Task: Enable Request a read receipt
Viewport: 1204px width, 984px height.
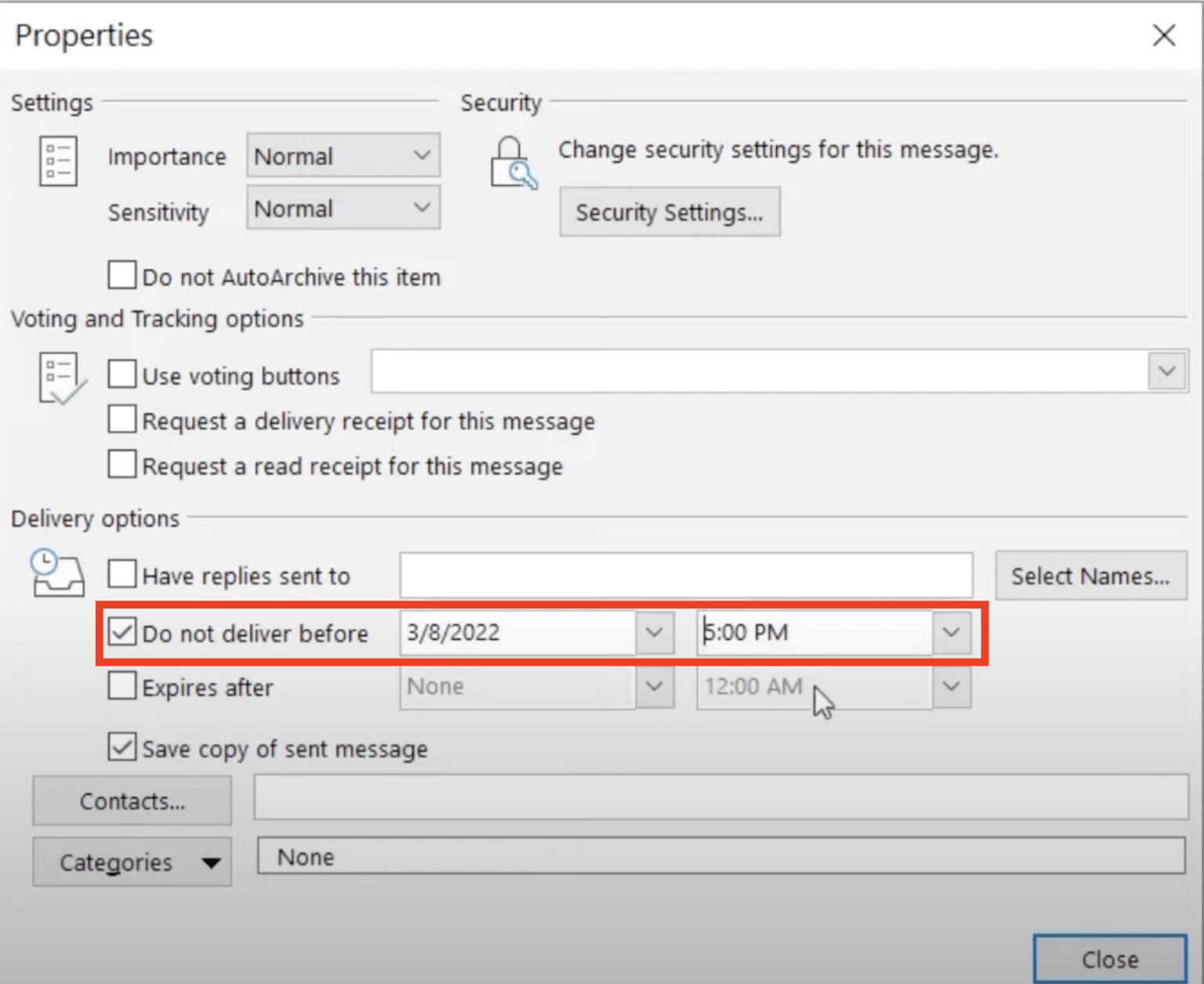Action: coord(121,464)
